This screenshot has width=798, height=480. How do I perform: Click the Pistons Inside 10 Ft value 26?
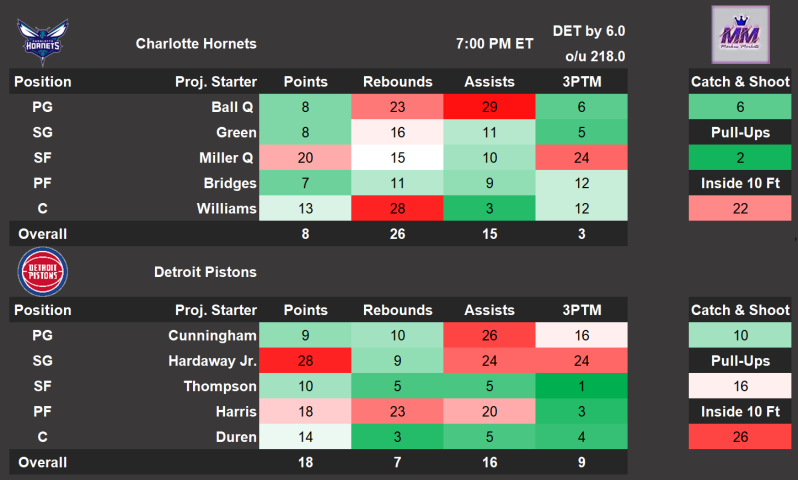[x=739, y=437]
